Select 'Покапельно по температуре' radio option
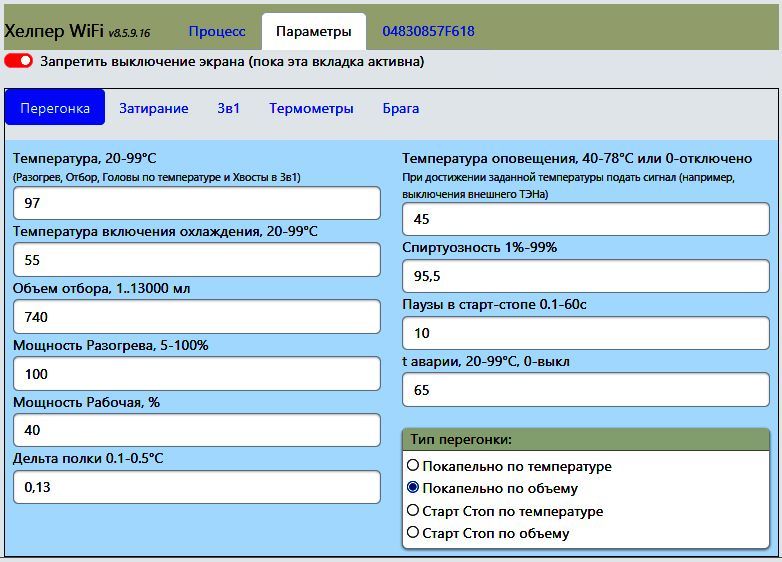The width and height of the screenshot is (782, 562). (x=413, y=466)
